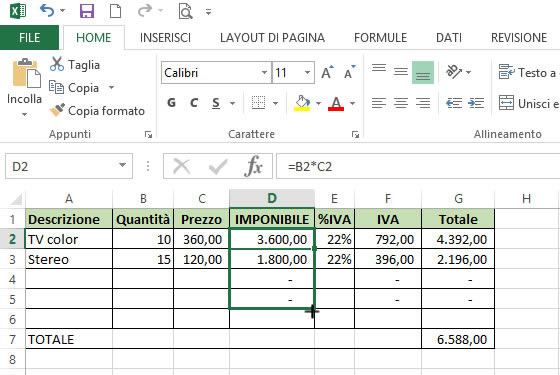This screenshot has height=375, width=560.
Task: Align cell text left
Action: point(379,103)
